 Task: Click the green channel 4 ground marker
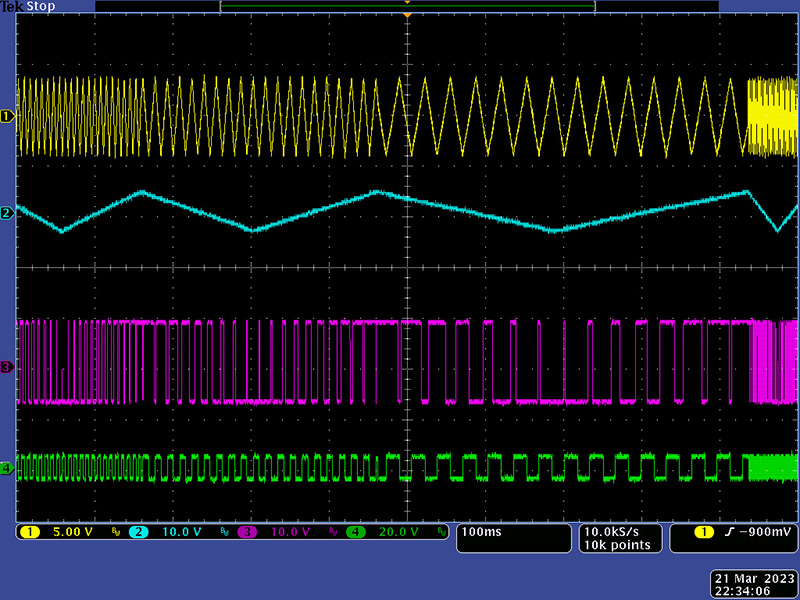(7, 467)
